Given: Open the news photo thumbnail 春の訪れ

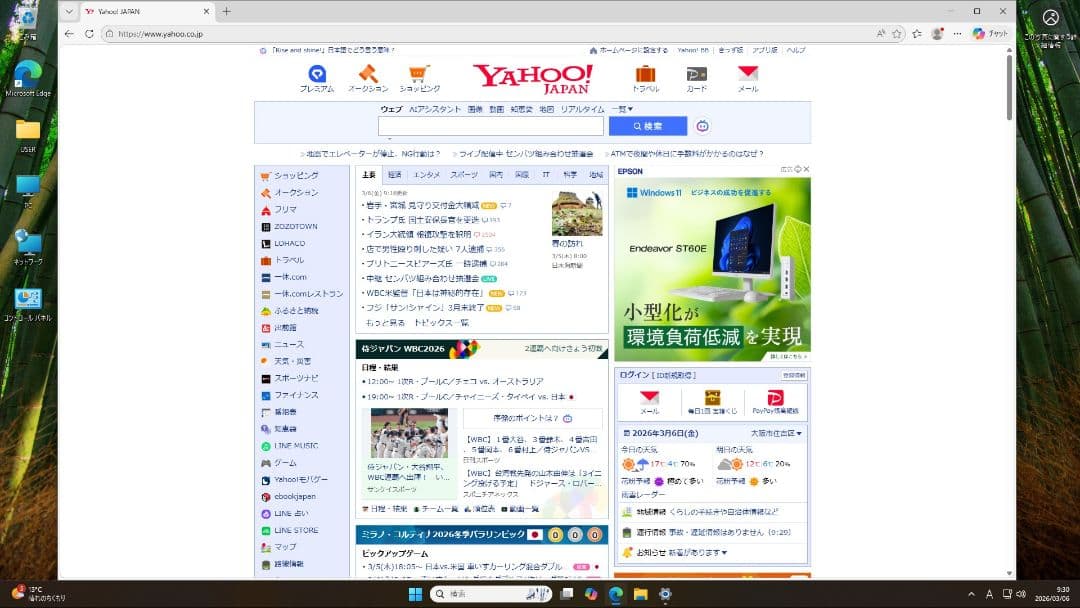Looking at the screenshot, I should [577, 213].
